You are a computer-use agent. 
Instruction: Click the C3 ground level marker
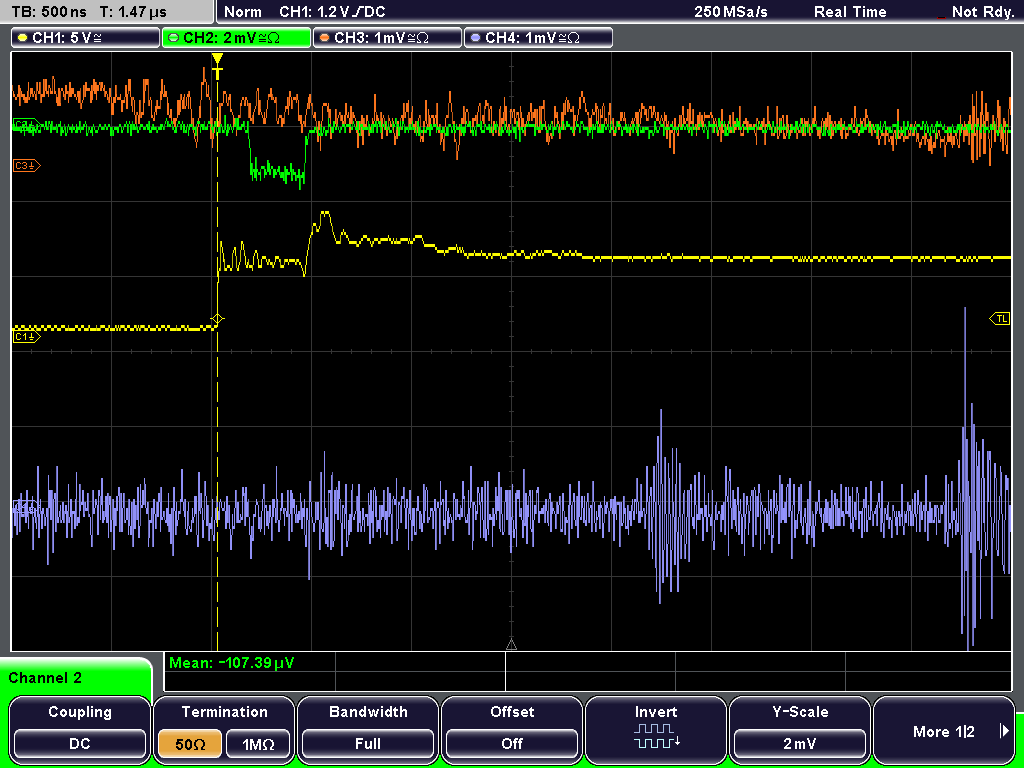pos(27,166)
